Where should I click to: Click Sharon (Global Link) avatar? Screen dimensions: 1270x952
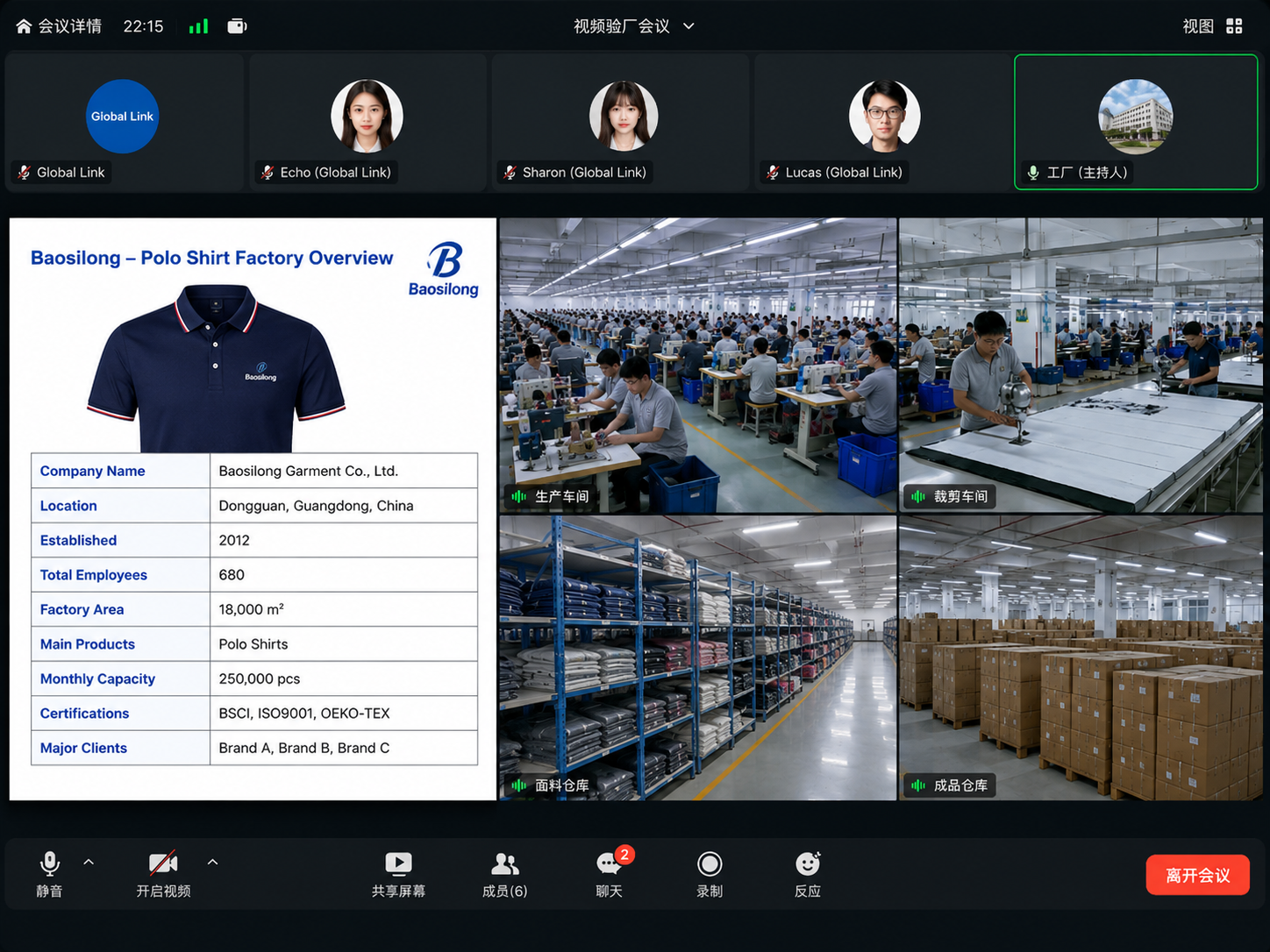point(624,117)
